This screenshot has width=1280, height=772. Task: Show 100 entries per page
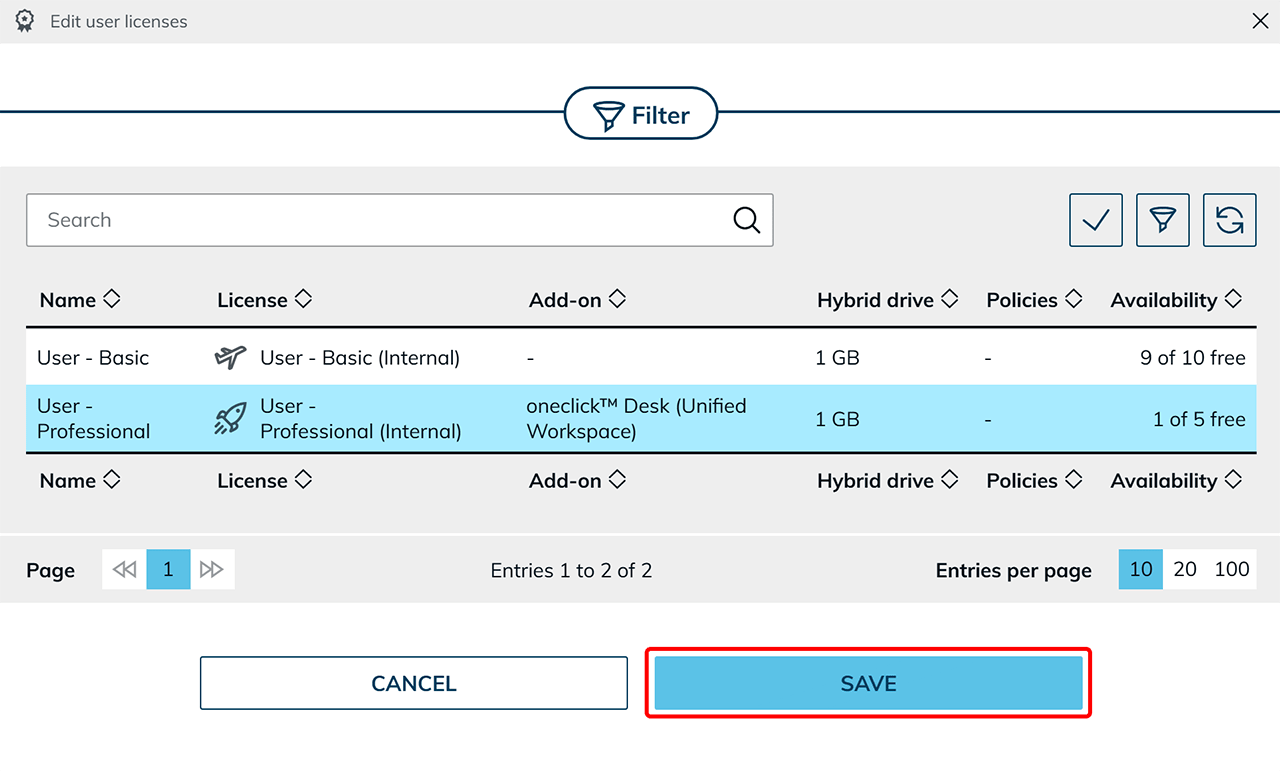1231,570
